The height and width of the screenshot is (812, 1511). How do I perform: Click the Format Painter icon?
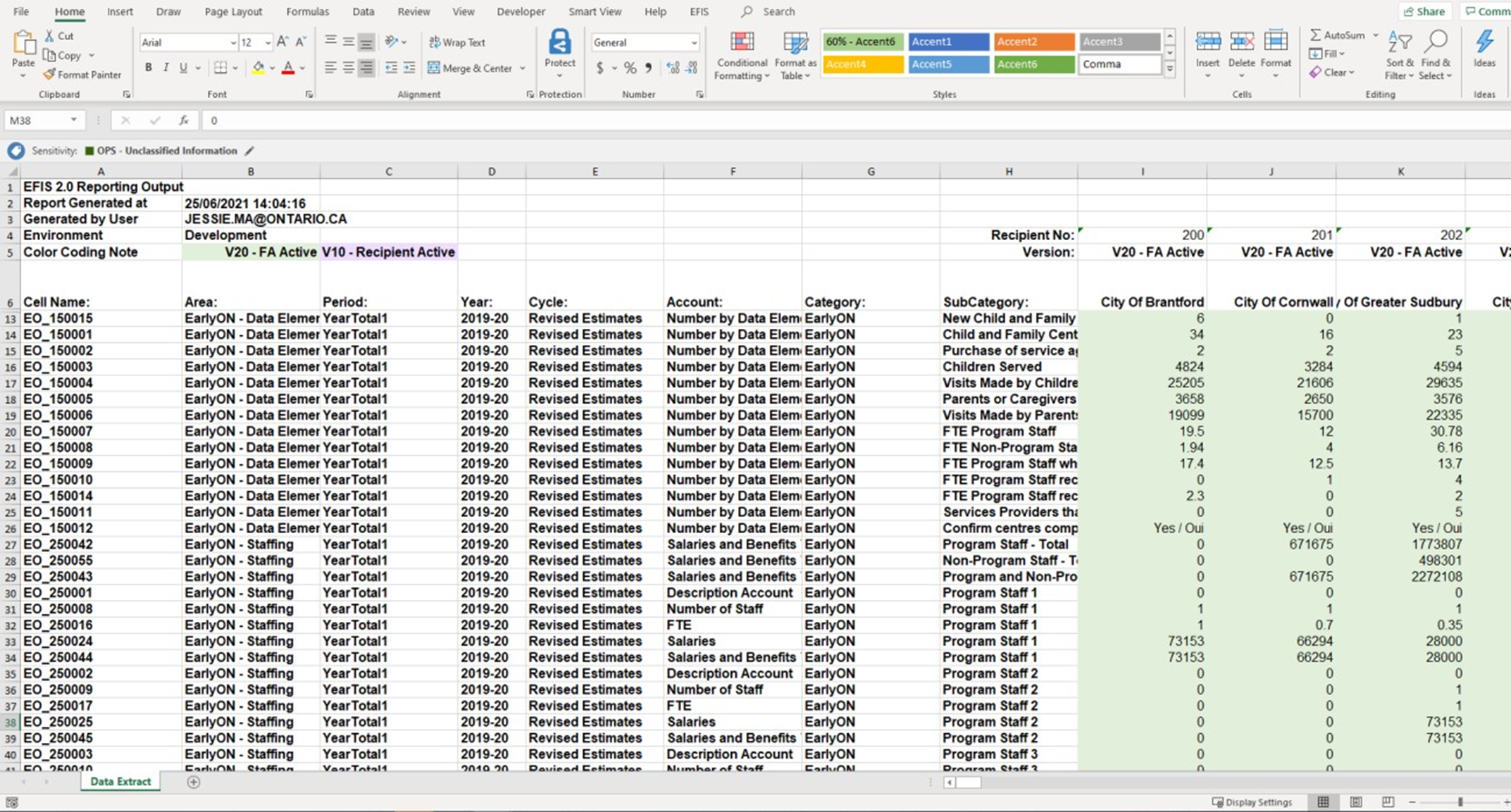click(49, 74)
